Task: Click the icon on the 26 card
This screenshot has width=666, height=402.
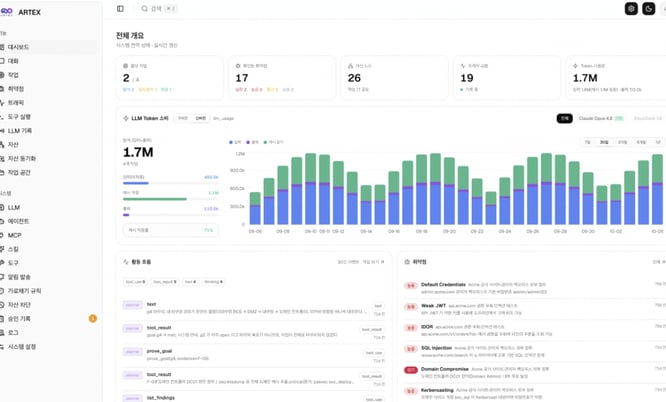Action: tap(350, 66)
